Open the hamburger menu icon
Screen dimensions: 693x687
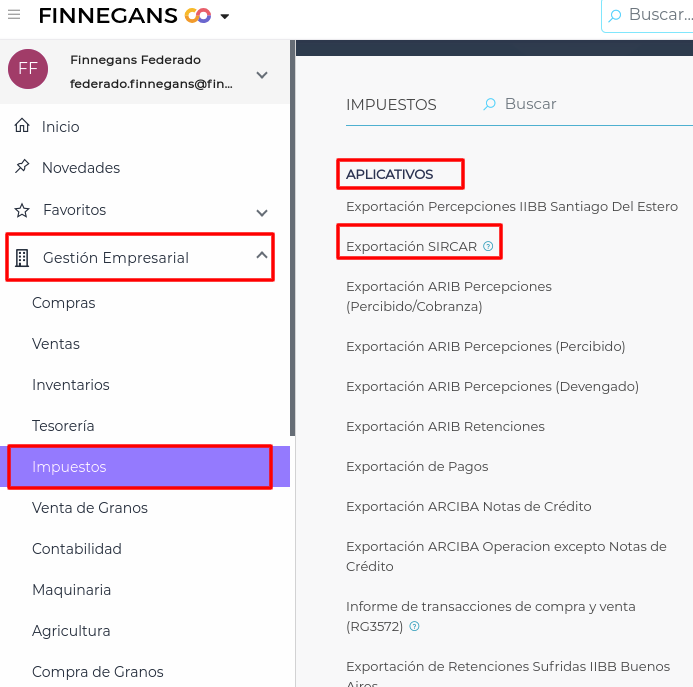click(x=14, y=15)
